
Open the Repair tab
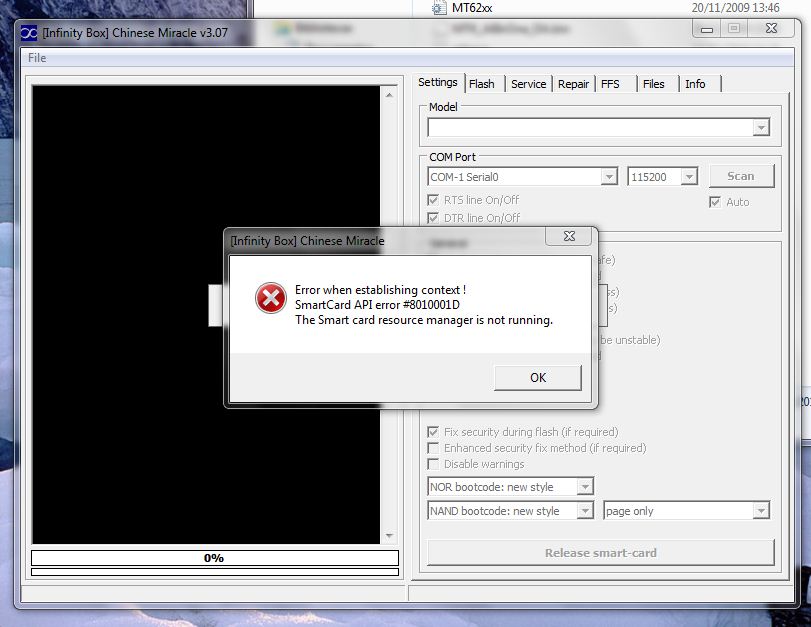573,84
